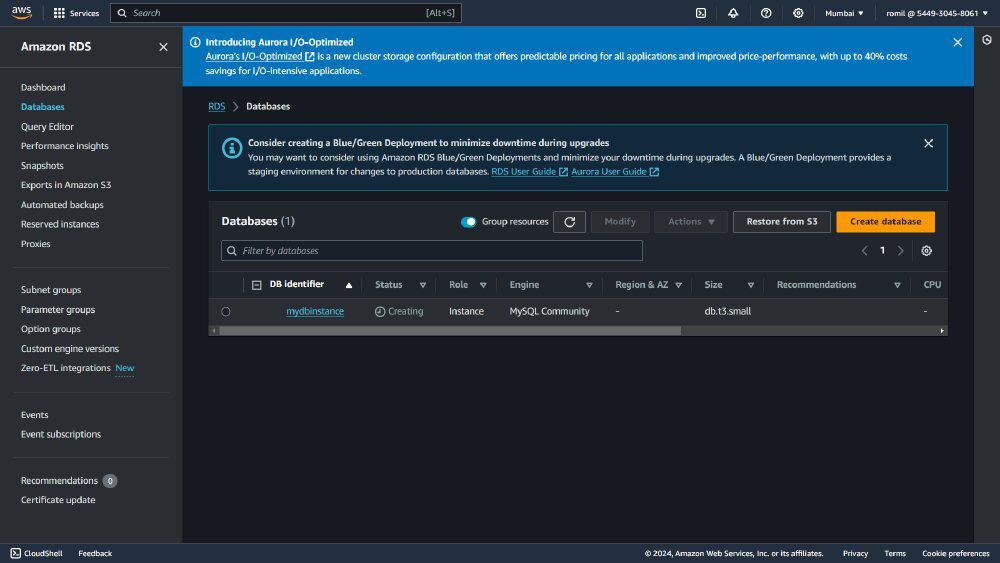
Task: Open the Mumbai region dropdown
Action: coord(844,13)
